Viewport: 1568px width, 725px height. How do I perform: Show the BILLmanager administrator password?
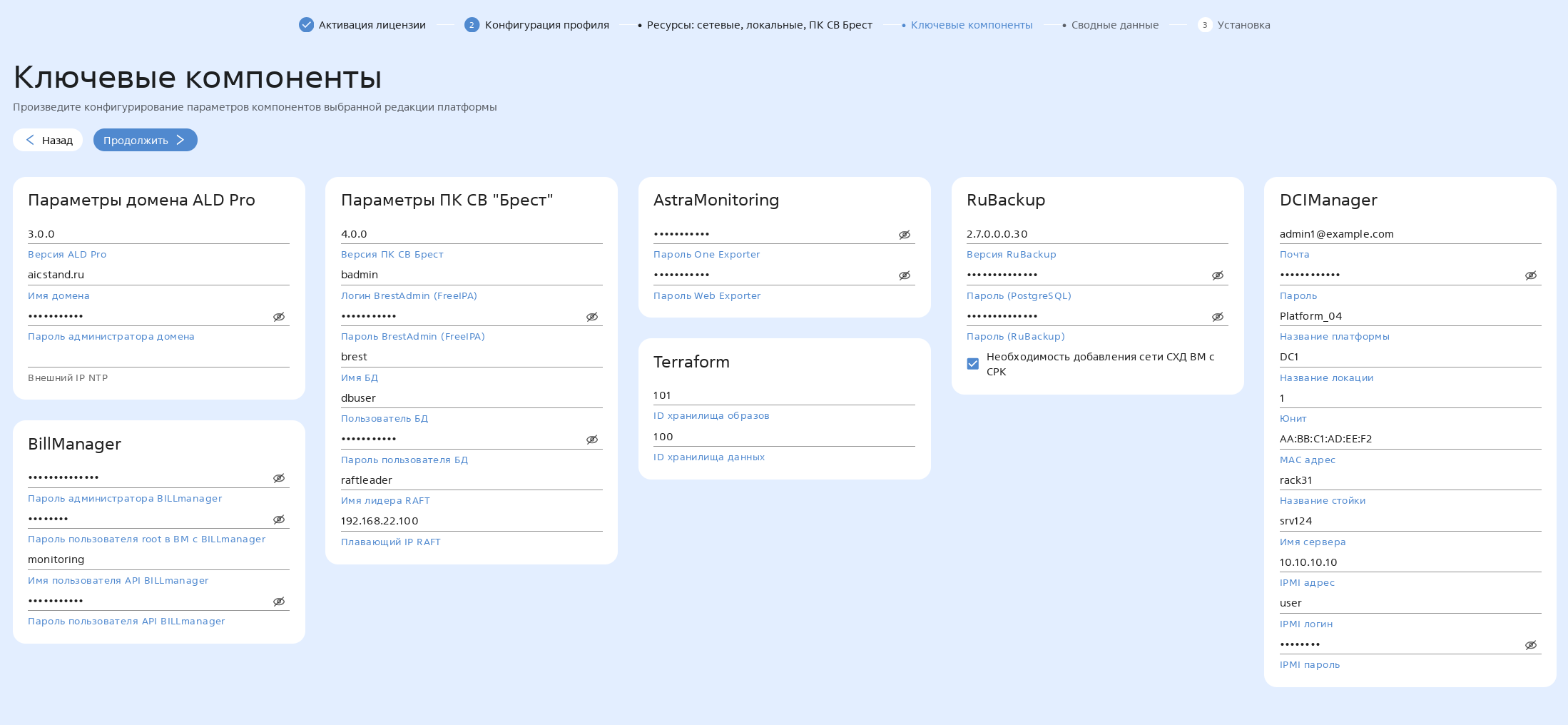point(279,478)
